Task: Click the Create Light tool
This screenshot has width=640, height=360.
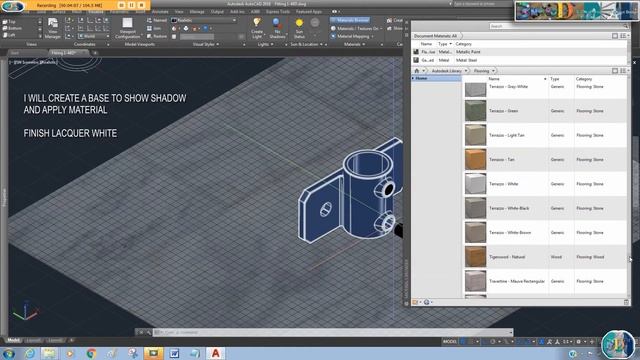Action: point(257,28)
